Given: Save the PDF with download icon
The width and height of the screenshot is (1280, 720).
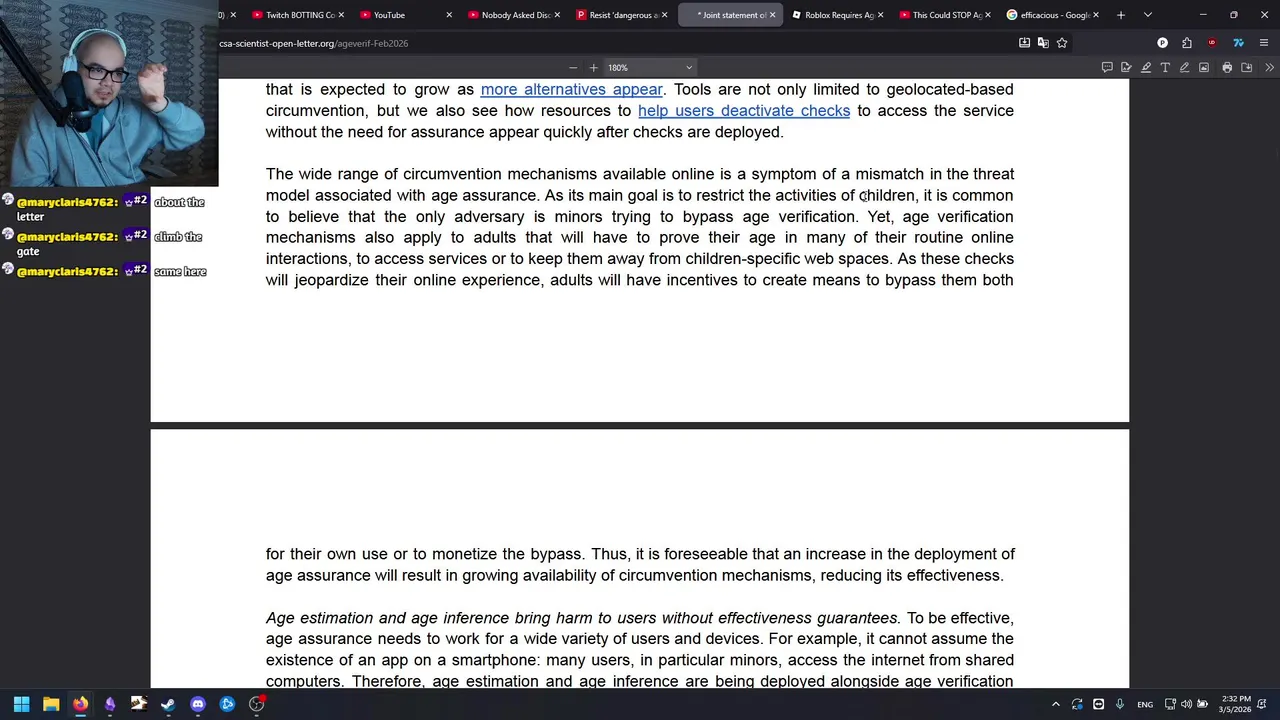Looking at the screenshot, I should pyautogui.click(x=1246, y=68).
